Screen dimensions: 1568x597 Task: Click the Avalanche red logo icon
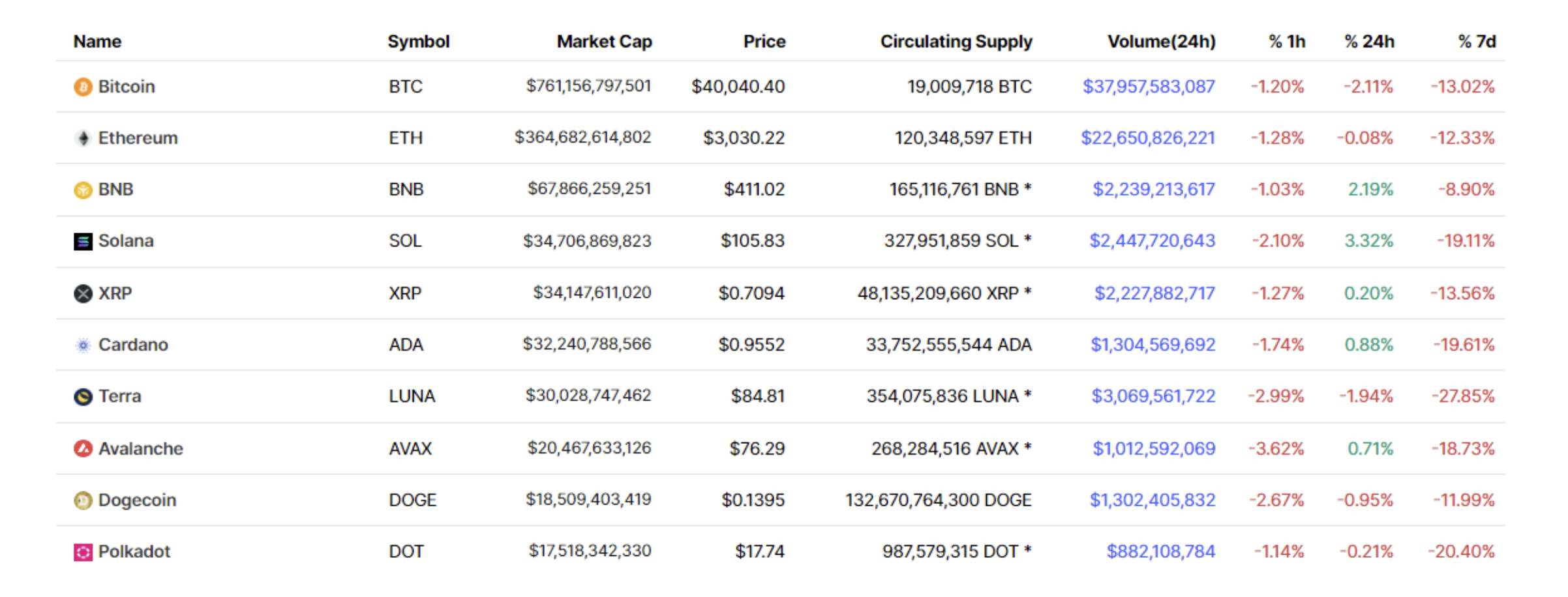[83, 448]
